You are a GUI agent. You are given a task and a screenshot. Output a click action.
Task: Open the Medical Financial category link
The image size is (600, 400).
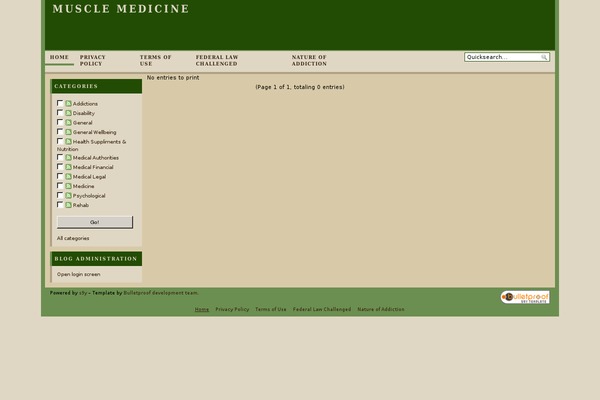point(93,167)
